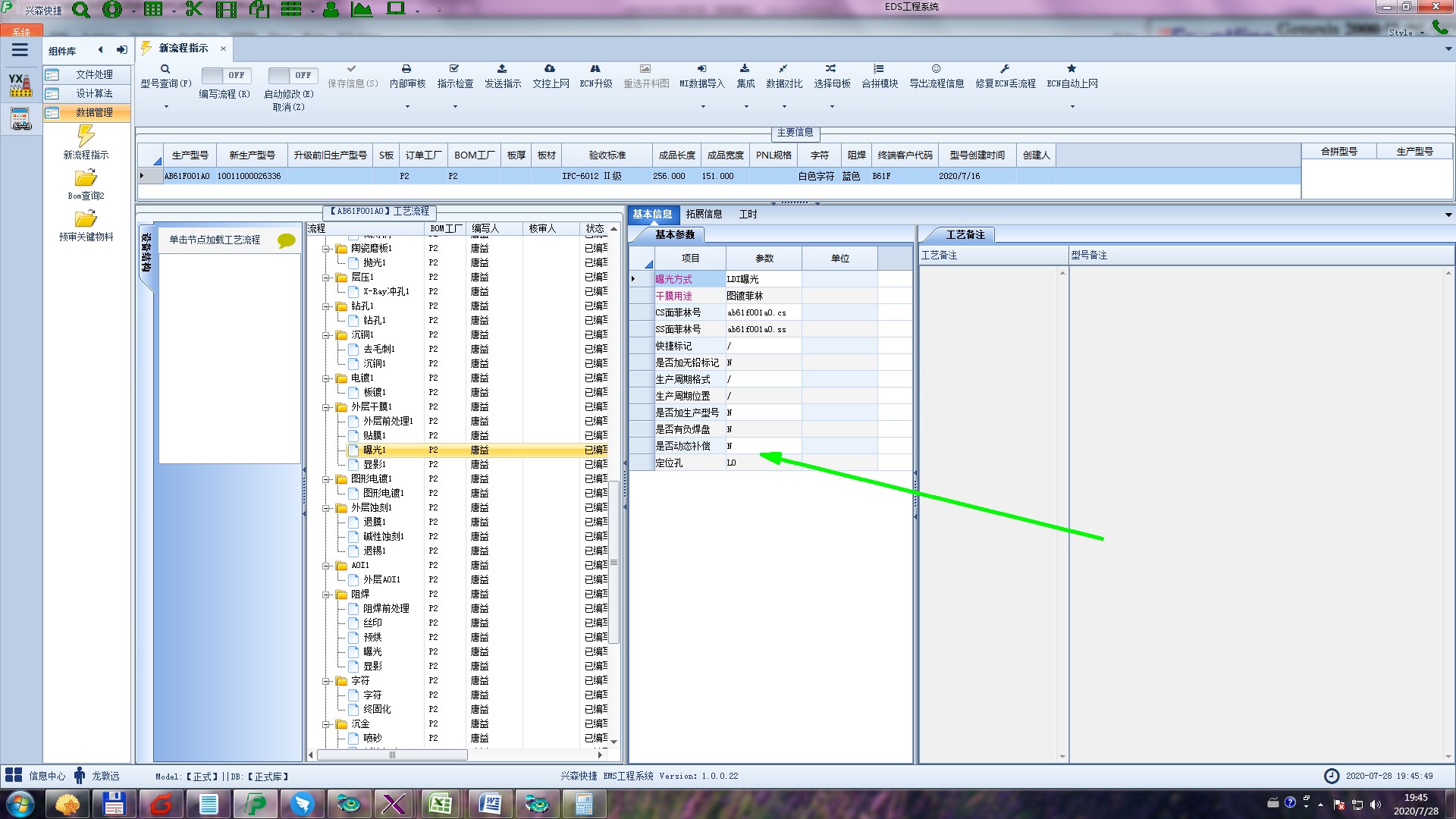Collapse the 外层干膜1 tree node
Viewport: 1456px width, 819px height.
tap(326, 407)
